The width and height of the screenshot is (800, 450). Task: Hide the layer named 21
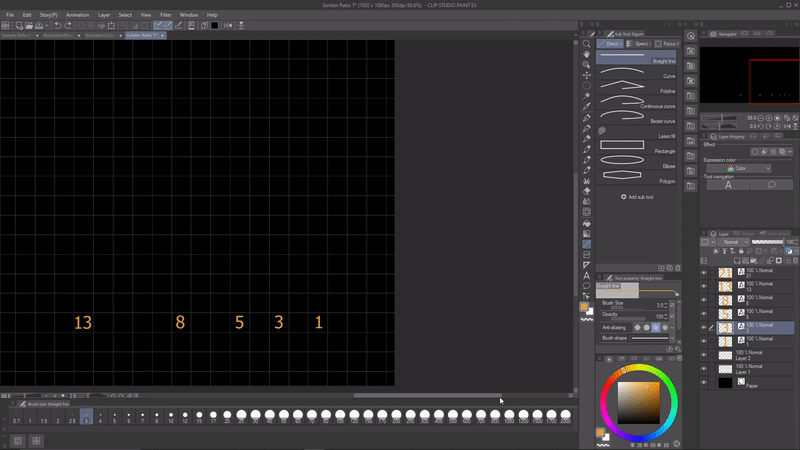tap(704, 273)
